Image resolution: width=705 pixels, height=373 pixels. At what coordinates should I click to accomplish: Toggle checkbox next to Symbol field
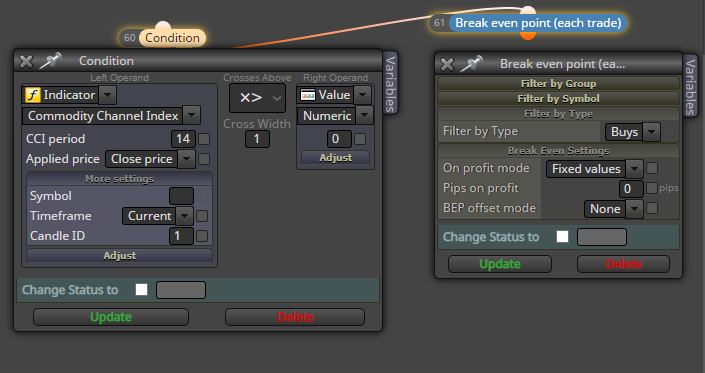(202, 196)
